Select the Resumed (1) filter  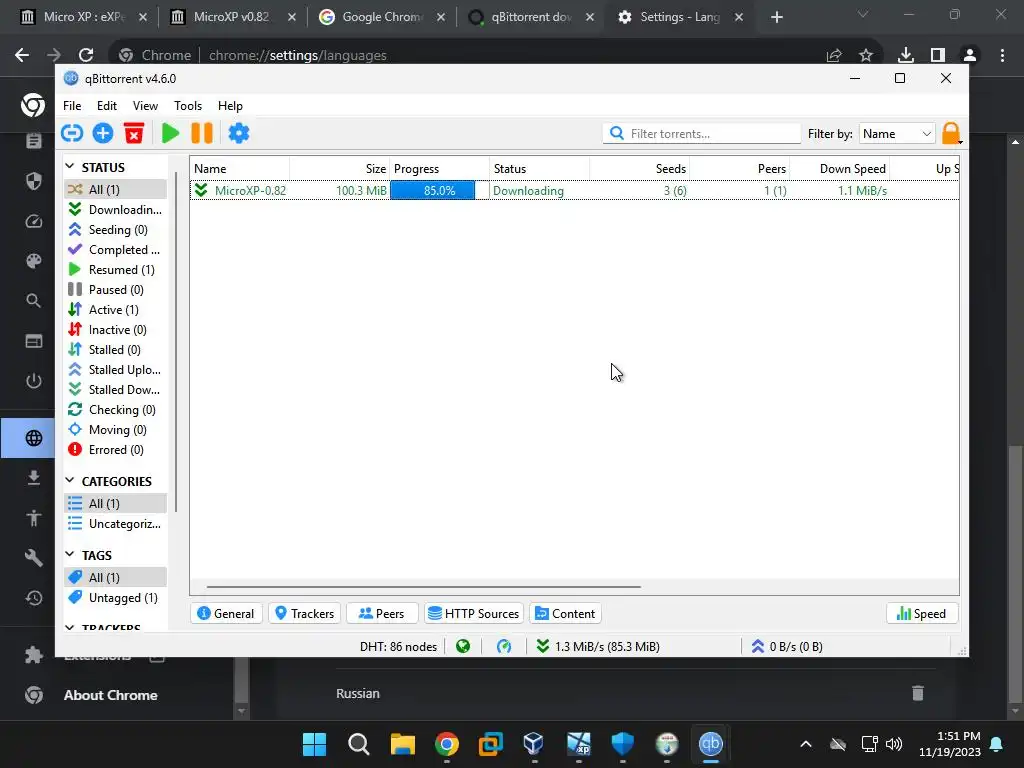coord(116,270)
